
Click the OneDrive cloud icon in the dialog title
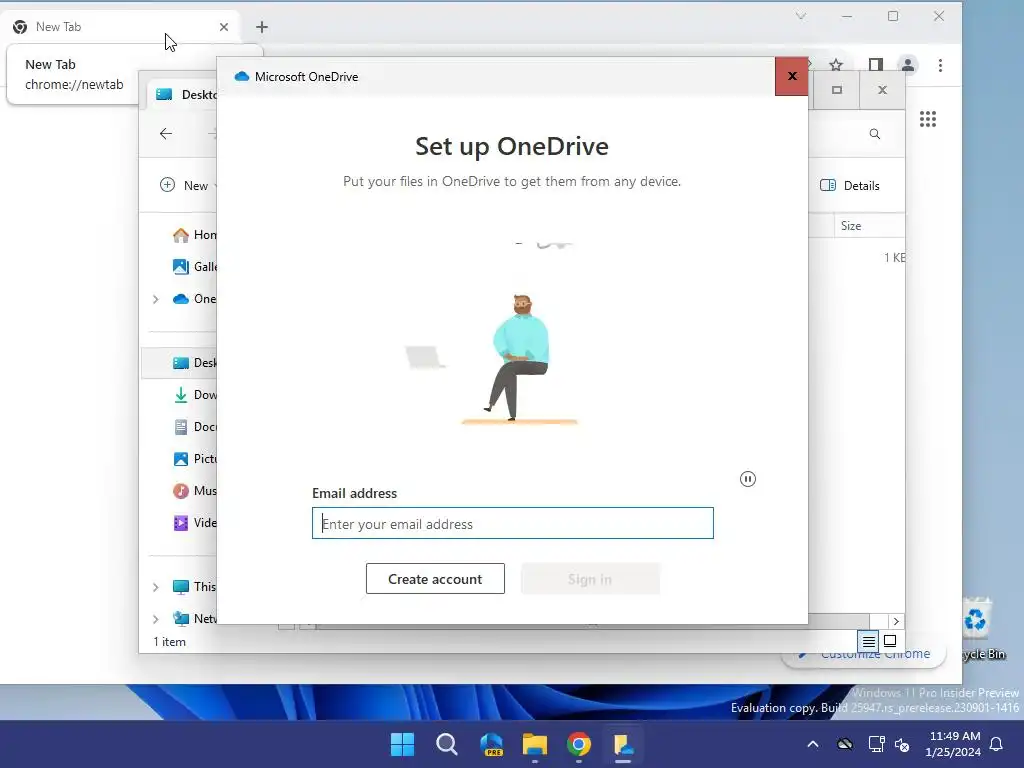click(x=242, y=76)
